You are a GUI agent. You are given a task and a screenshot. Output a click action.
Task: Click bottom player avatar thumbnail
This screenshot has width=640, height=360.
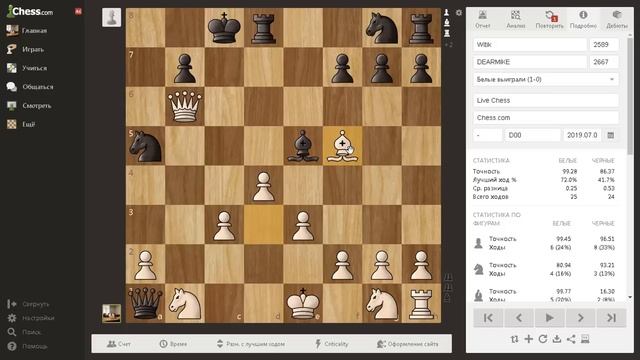click(111, 313)
